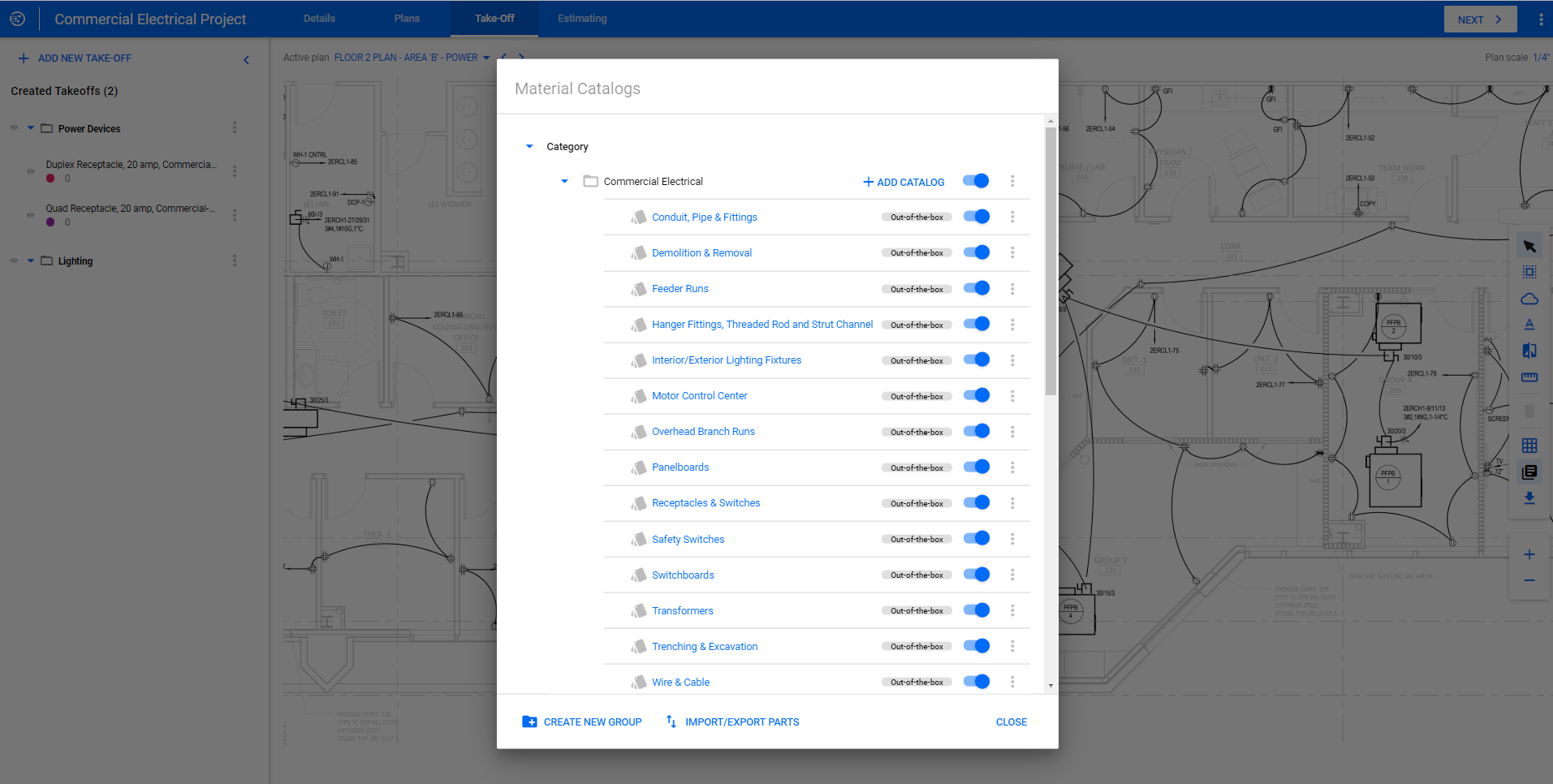1553x784 pixels.
Task: Collapse the Commercial Electrical category
Action: pyautogui.click(x=565, y=181)
